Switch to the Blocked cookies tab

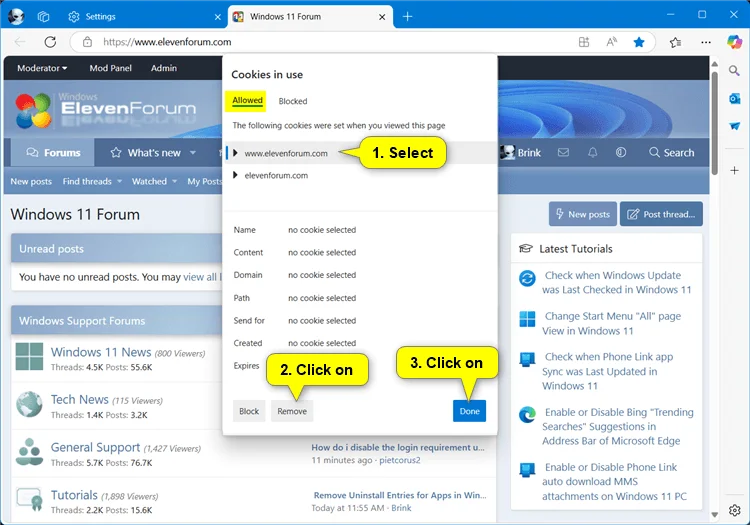point(293,101)
